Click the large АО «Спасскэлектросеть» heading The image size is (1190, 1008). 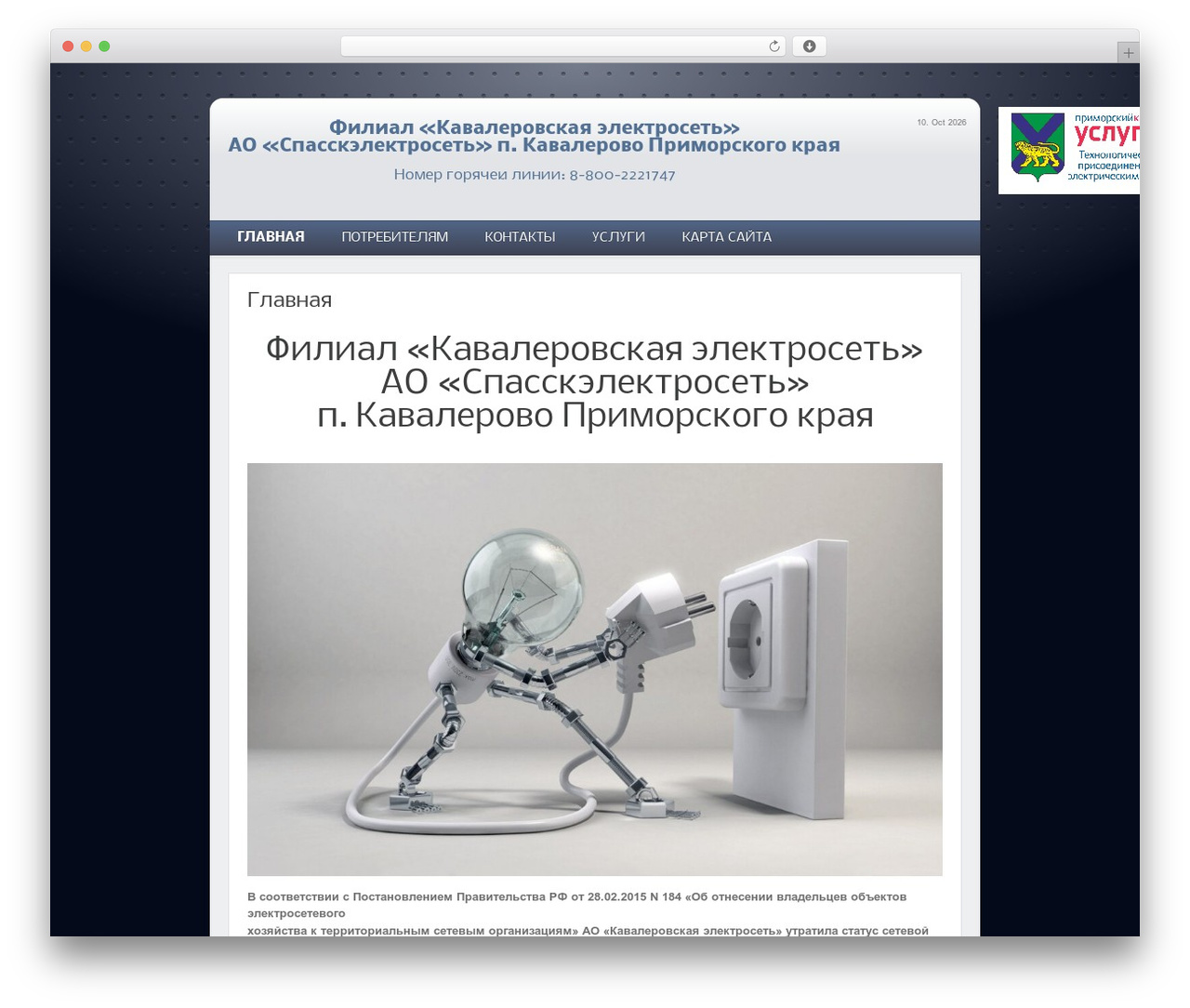point(595,382)
